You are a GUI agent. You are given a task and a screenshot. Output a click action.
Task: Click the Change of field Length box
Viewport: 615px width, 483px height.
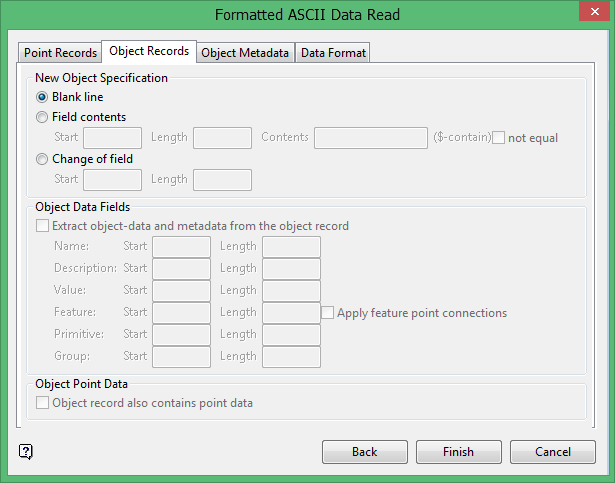point(222,179)
